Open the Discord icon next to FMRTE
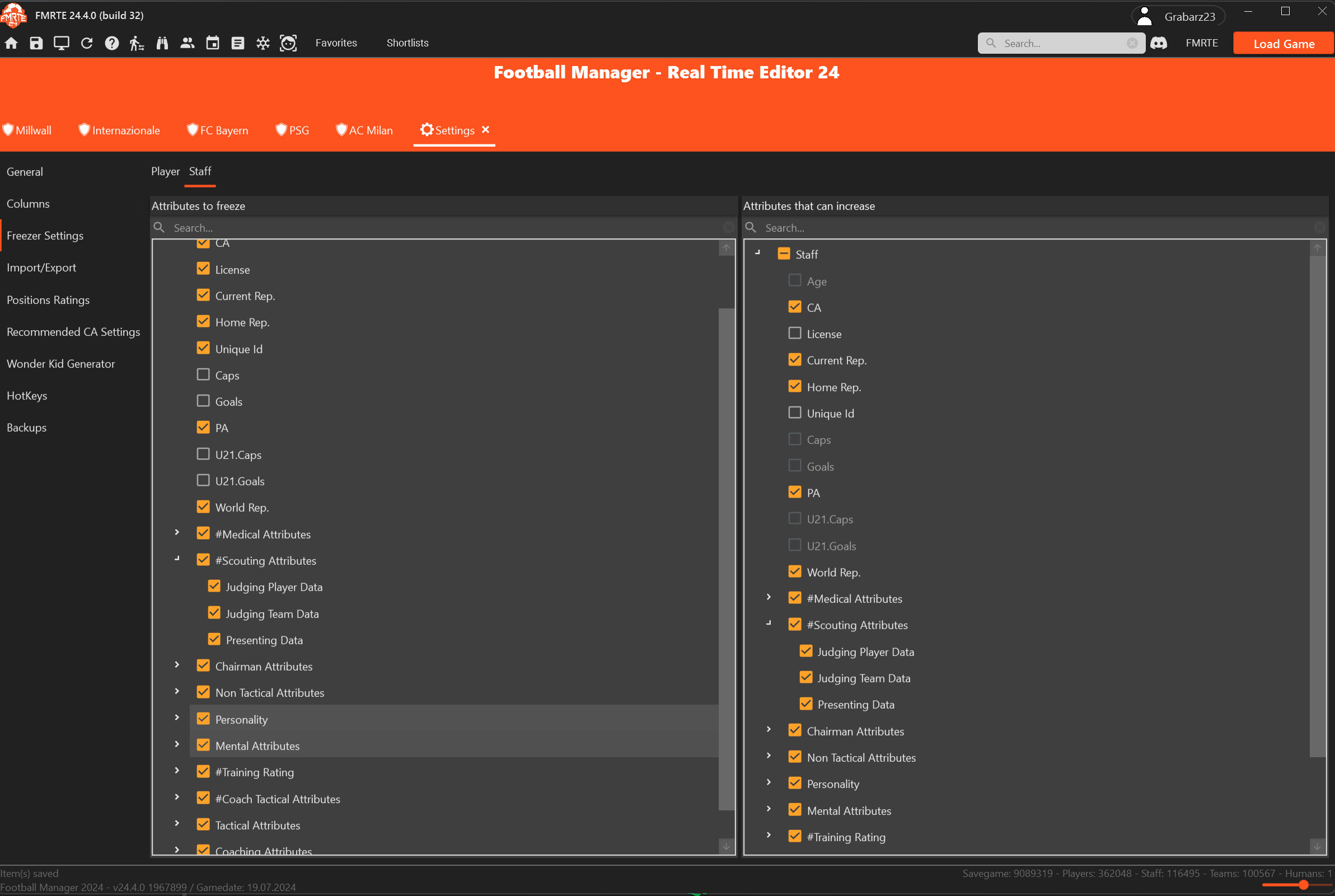This screenshot has width=1335, height=896. 1159,43
